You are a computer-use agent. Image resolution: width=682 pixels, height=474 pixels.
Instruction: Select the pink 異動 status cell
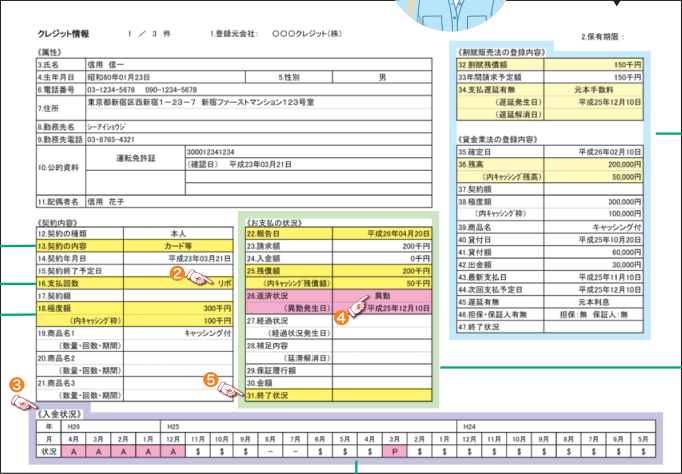coord(381,297)
